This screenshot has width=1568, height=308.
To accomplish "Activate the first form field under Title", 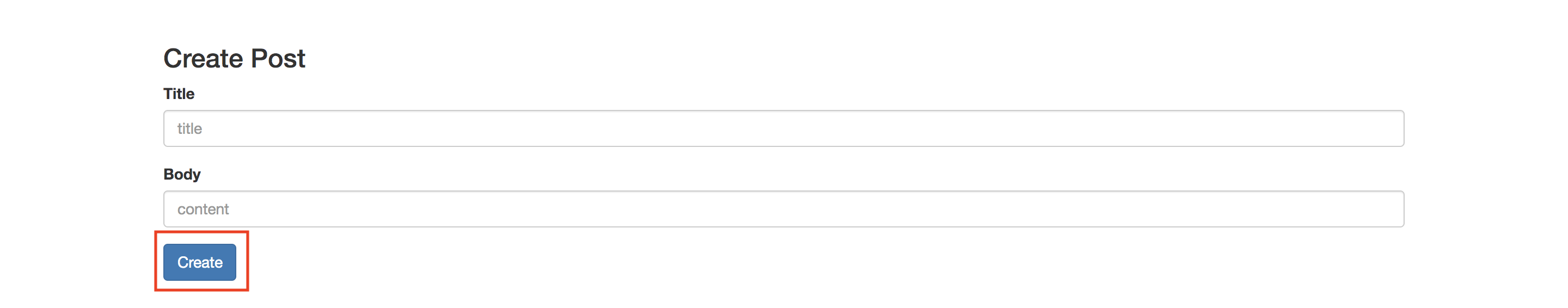I will coord(783,128).
